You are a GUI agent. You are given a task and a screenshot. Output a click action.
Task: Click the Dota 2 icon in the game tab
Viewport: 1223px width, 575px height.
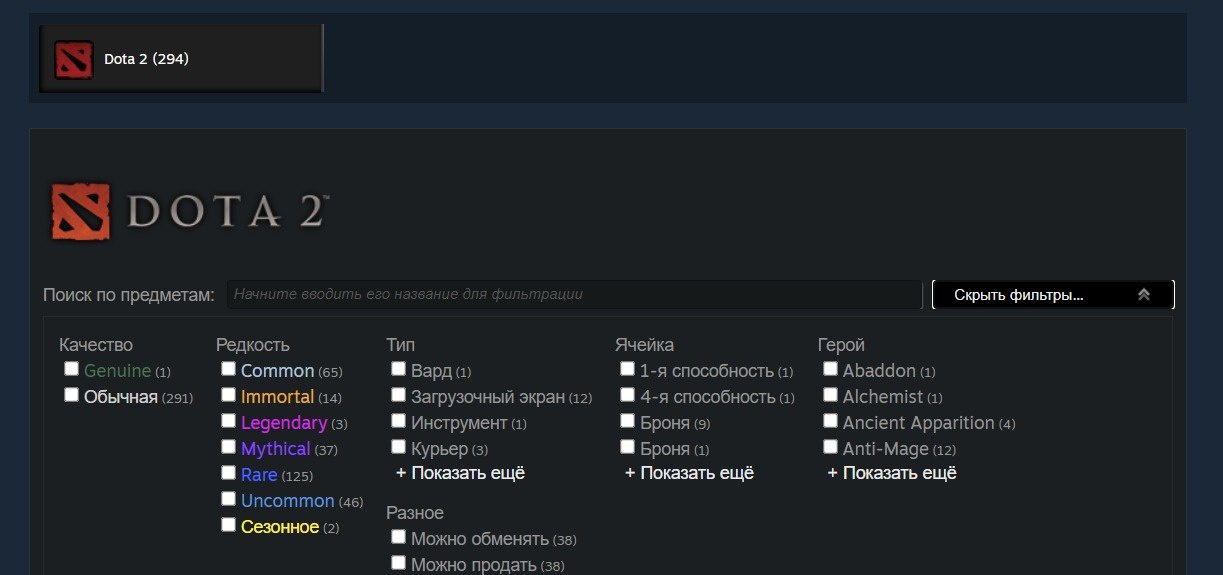click(x=74, y=59)
